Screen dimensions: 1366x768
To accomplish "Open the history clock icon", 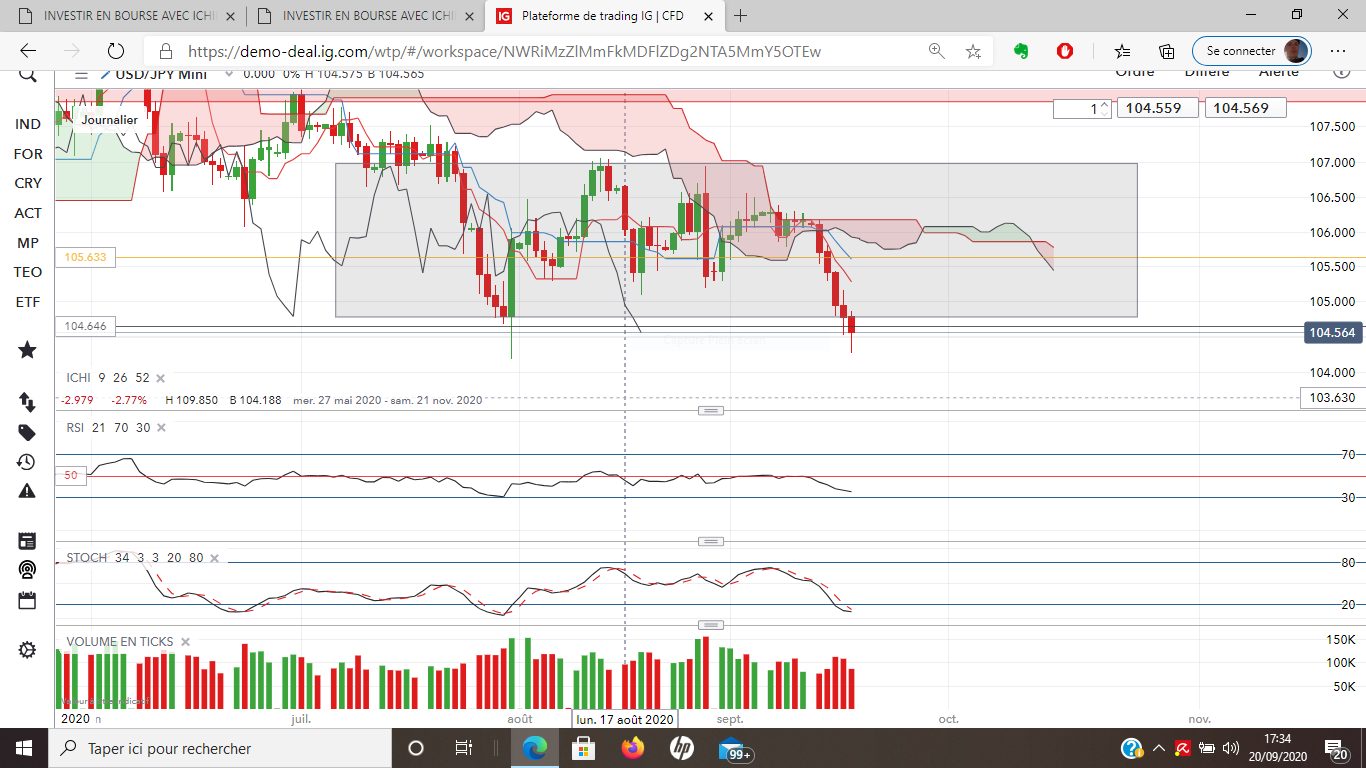I will [x=27, y=462].
